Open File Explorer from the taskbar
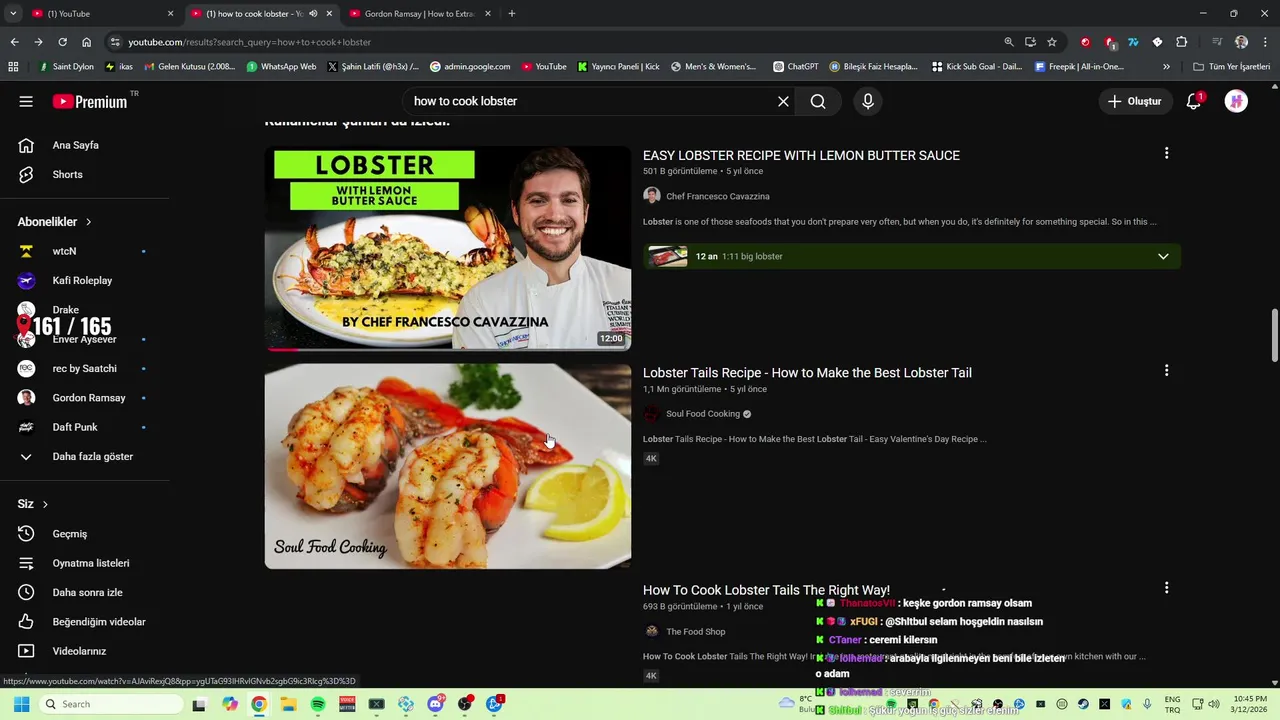The height and width of the screenshot is (720, 1280). pos(288,704)
